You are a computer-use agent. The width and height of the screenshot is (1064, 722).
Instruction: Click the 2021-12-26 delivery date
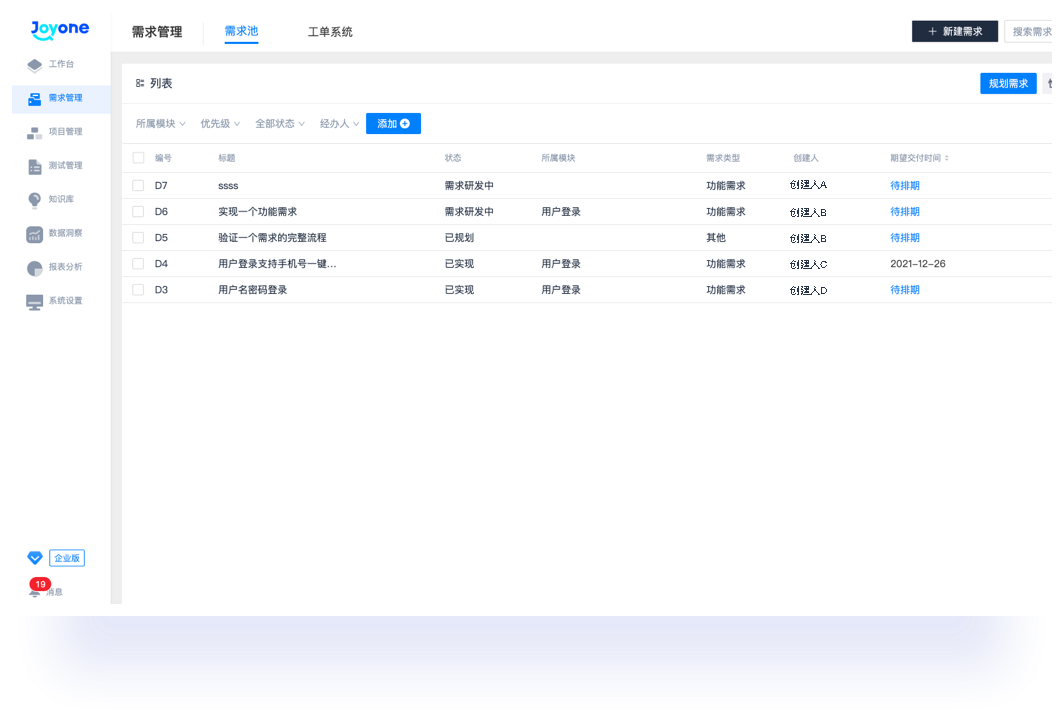point(917,264)
